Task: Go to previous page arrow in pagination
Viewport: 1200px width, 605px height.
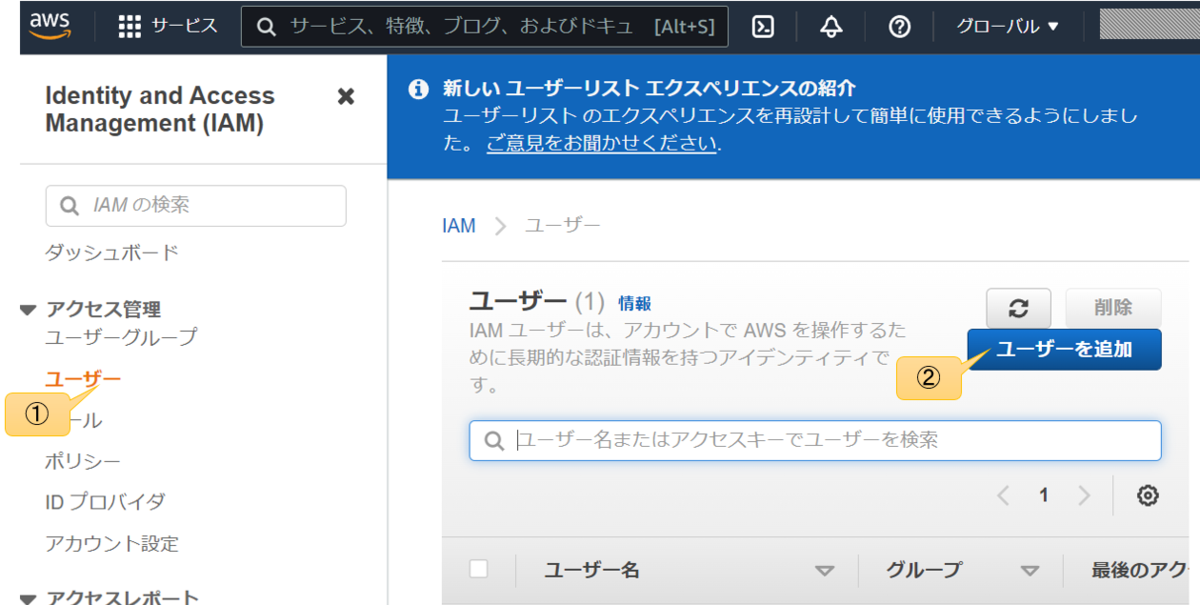Action: (1003, 495)
